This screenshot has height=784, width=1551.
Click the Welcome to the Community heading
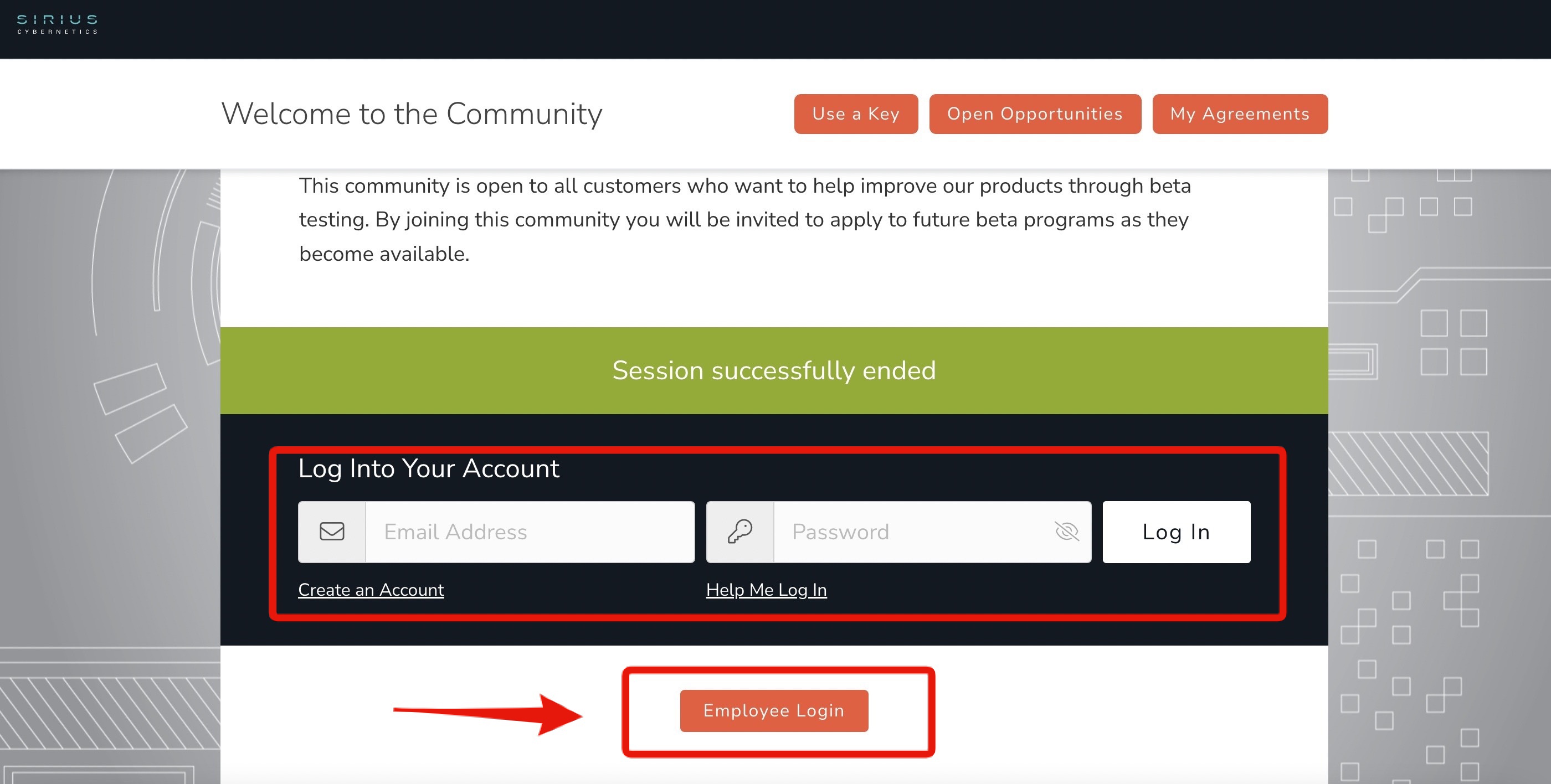[412, 114]
